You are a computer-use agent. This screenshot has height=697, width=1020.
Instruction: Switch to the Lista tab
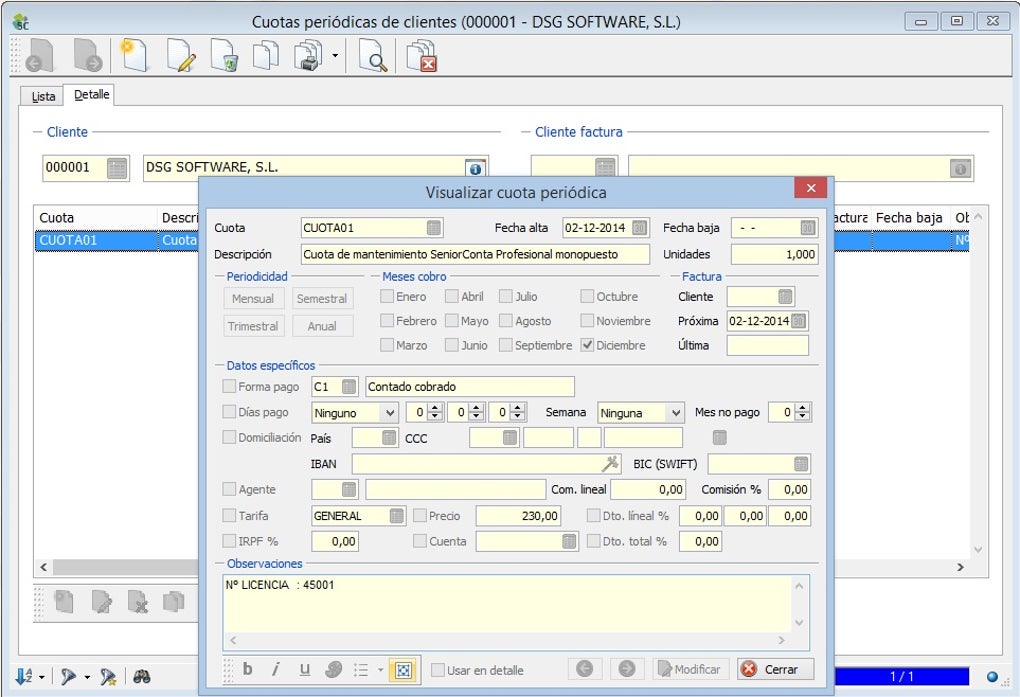(43, 96)
